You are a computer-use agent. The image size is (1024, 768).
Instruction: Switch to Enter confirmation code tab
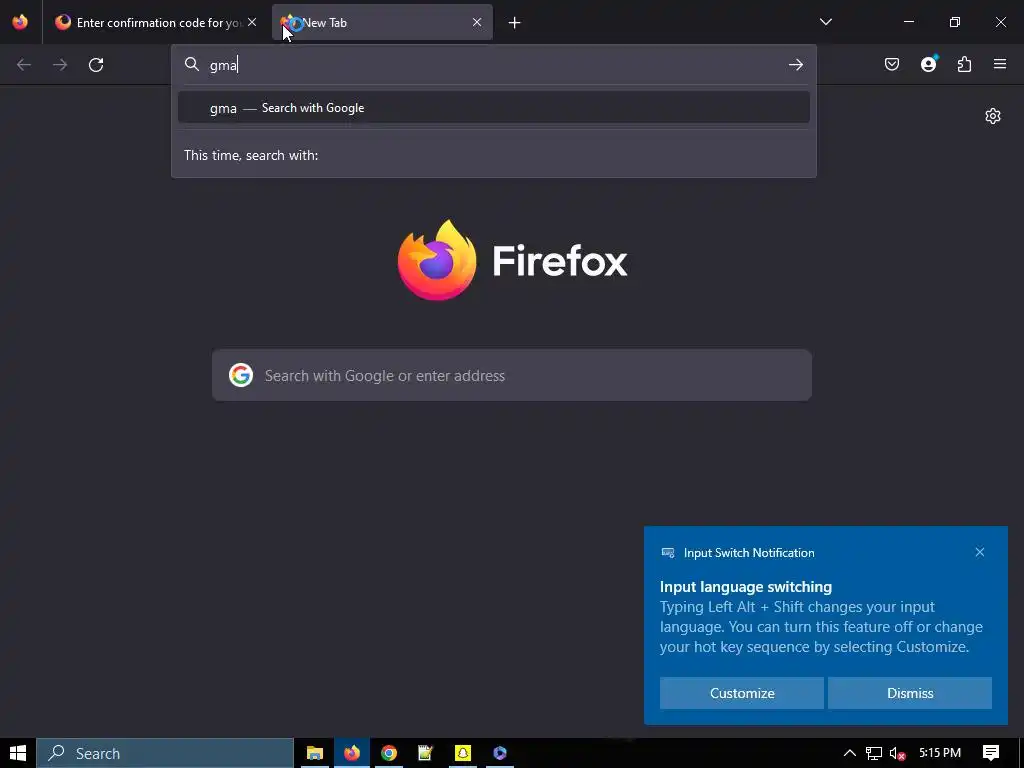156,22
